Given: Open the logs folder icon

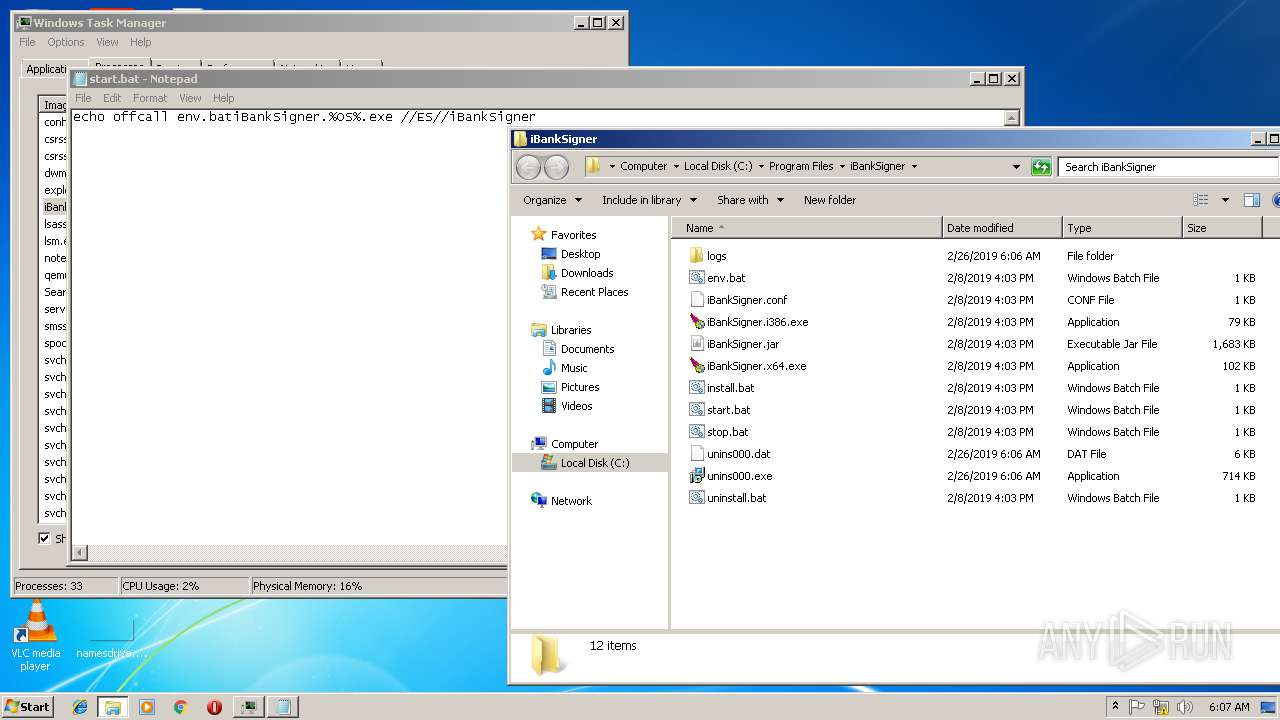Looking at the screenshot, I should (697, 256).
